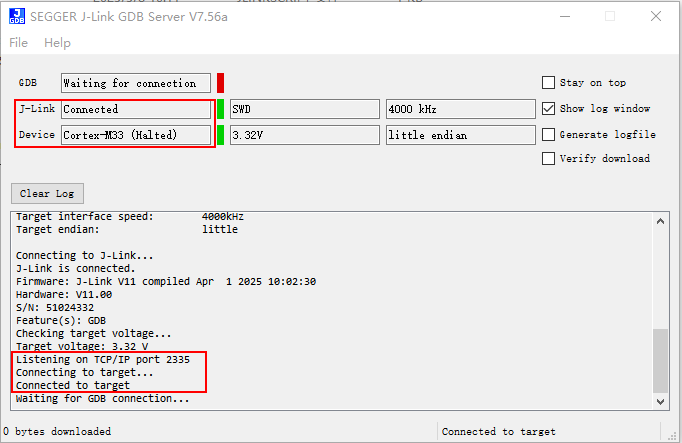Click the log scrollbar down arrow

659,400
